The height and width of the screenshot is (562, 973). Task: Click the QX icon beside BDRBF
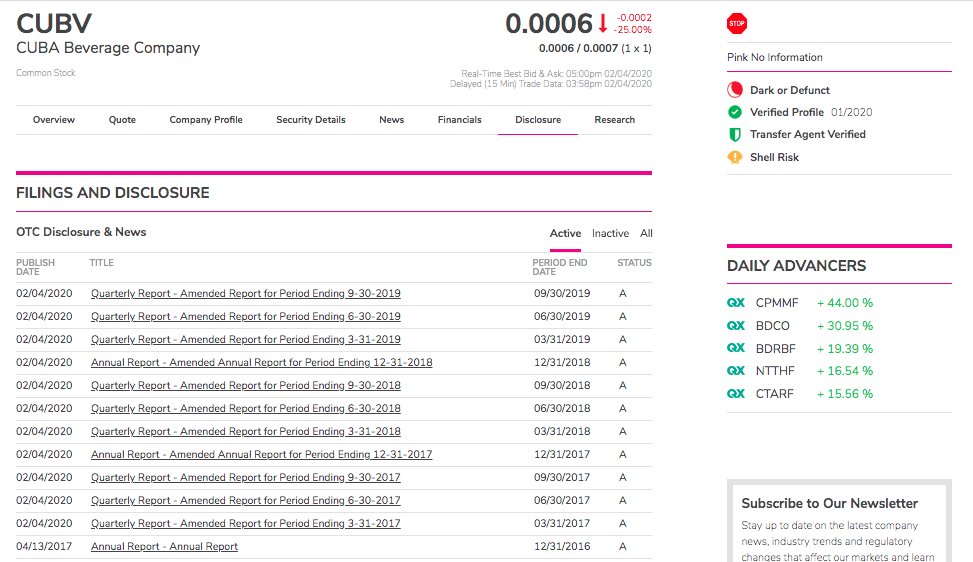(x=735, y=348)
